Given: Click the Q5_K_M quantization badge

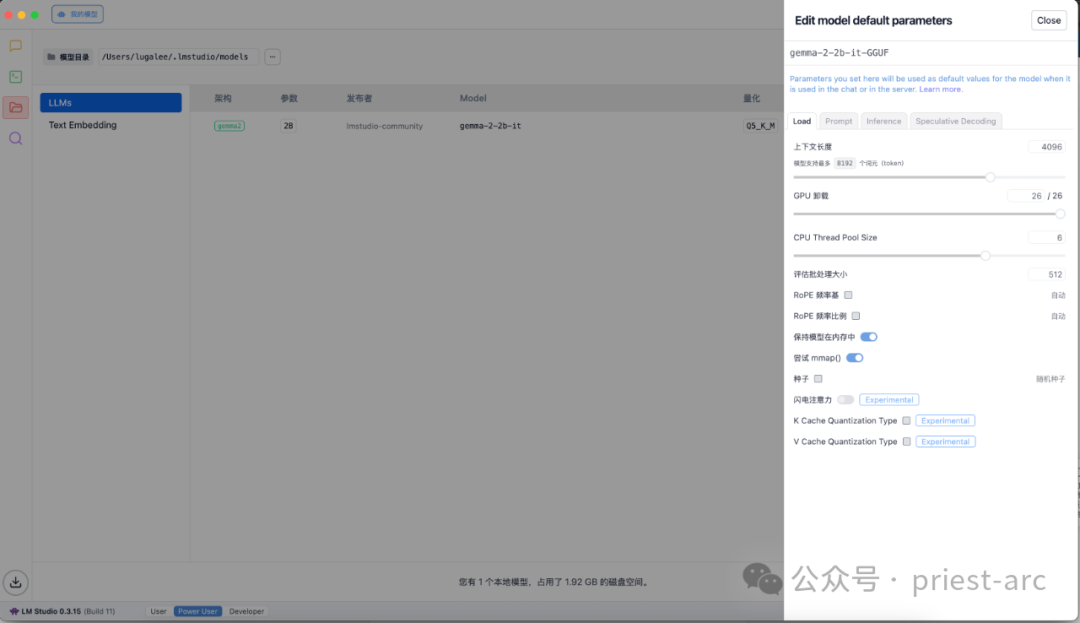Looking at the screenshot, I should [x=760, y=126].
